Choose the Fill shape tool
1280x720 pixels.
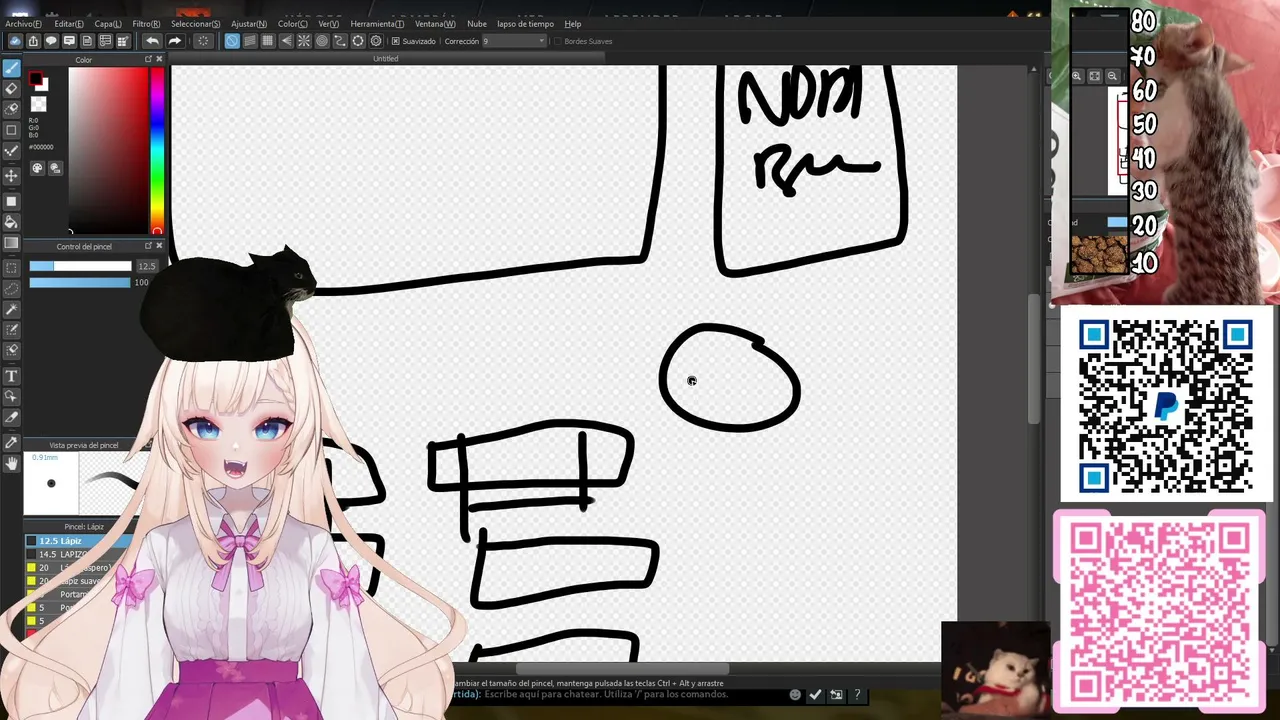click(x=12, y=201)
